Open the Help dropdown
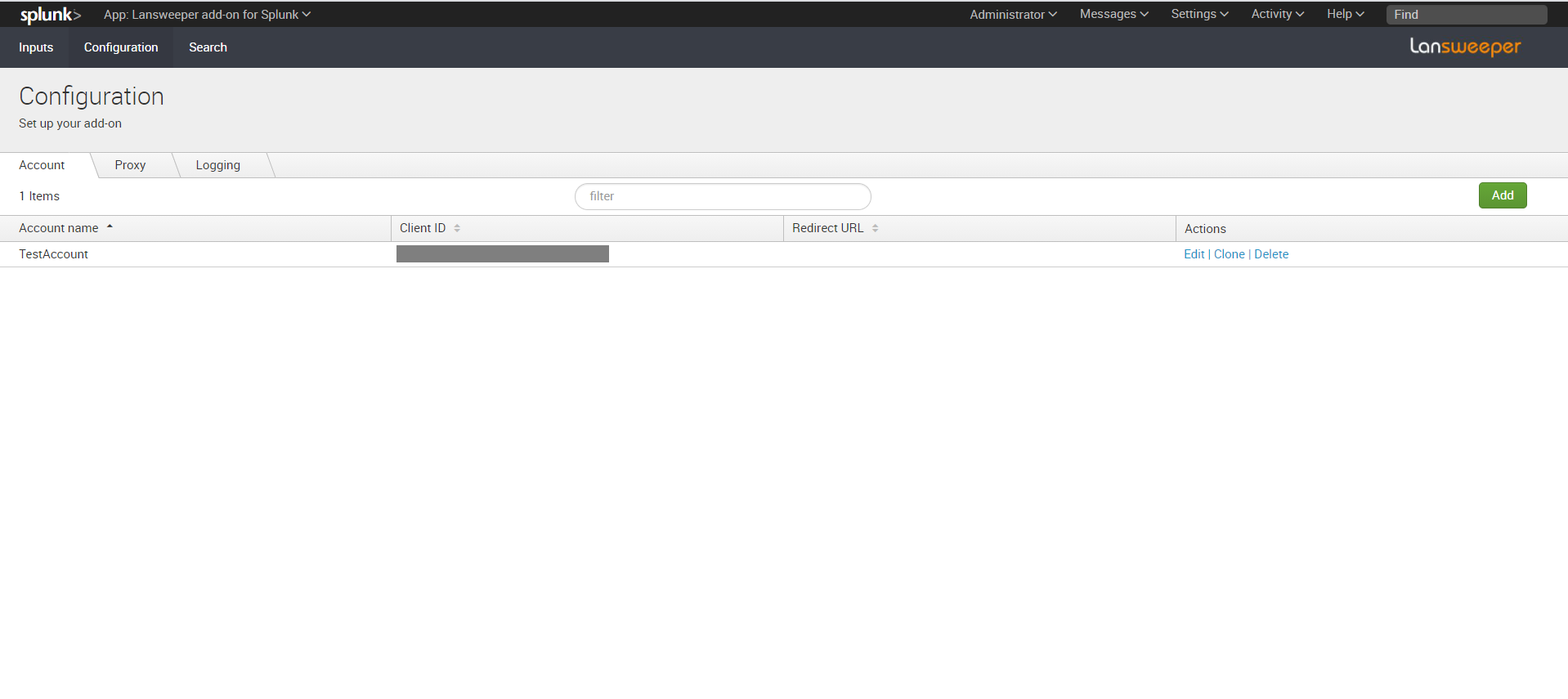Viewport: 1568px width, 699px height. pos(1345,14)
